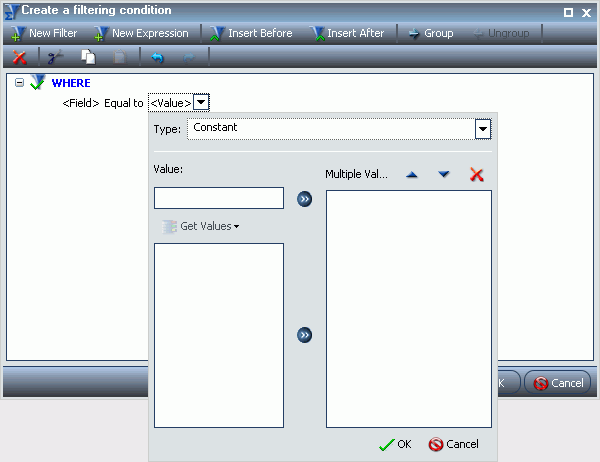Delete with the red X toolbar icon
Viewport: 600px width, 462px height.
20,57
